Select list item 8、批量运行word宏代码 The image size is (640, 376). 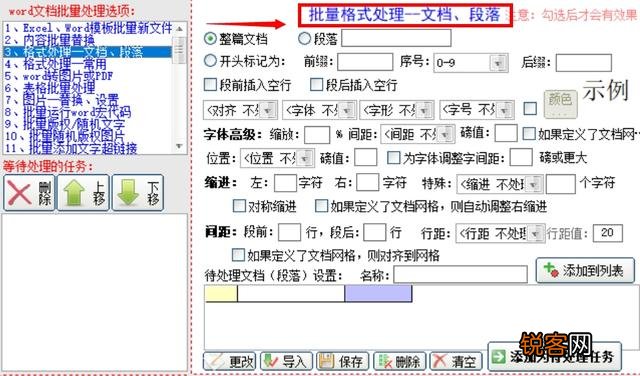(x=68, y=112)
